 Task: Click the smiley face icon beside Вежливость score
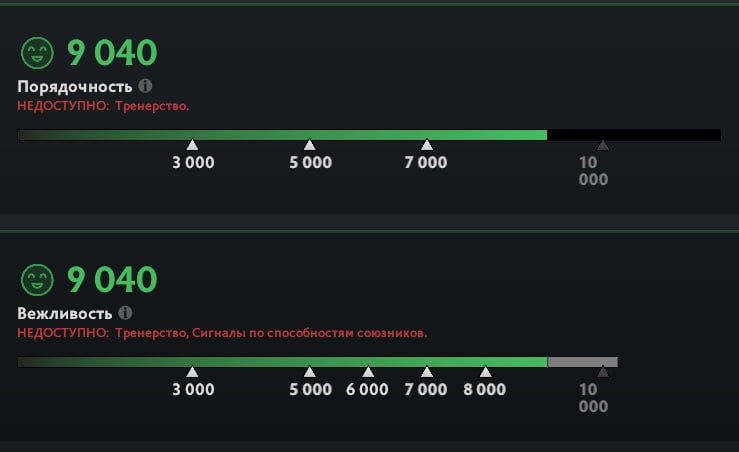37,280
